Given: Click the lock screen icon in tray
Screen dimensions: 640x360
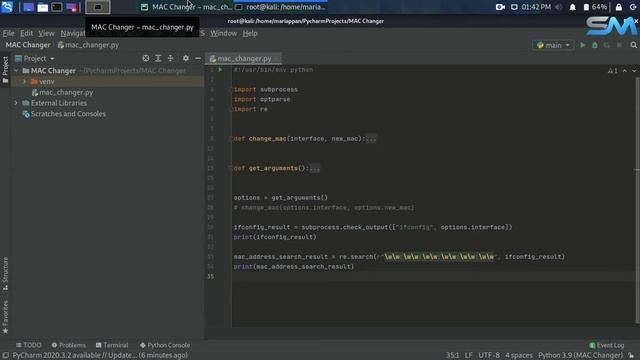Looking at the screenshot, I should pos(619,7).
